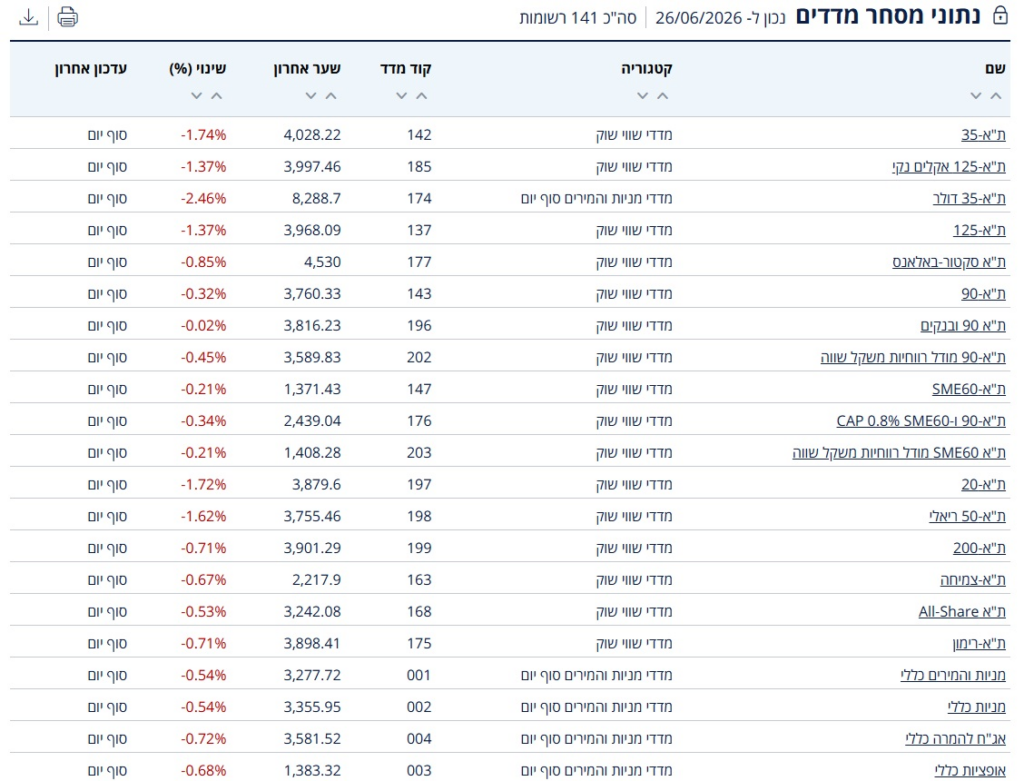This screenshot has height=781, width=1024.
Task: Sort last price column ascending arrow
Action: pos(331,96)
